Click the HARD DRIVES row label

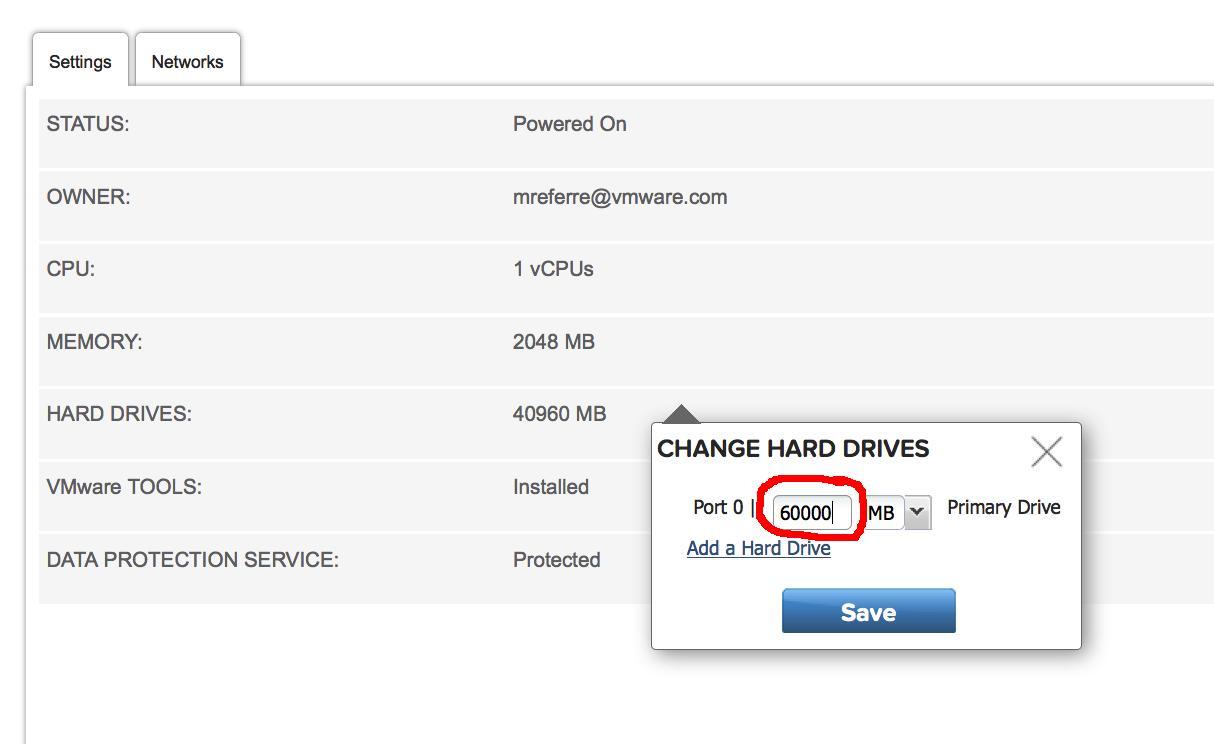119,414
